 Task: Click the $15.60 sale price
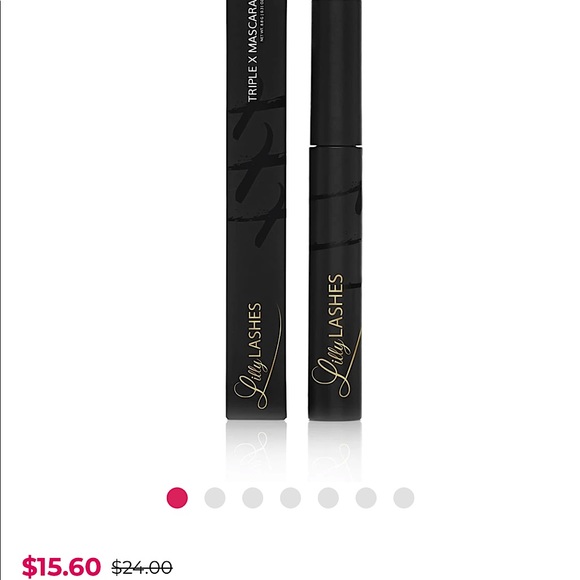click(x=61, y=566)
